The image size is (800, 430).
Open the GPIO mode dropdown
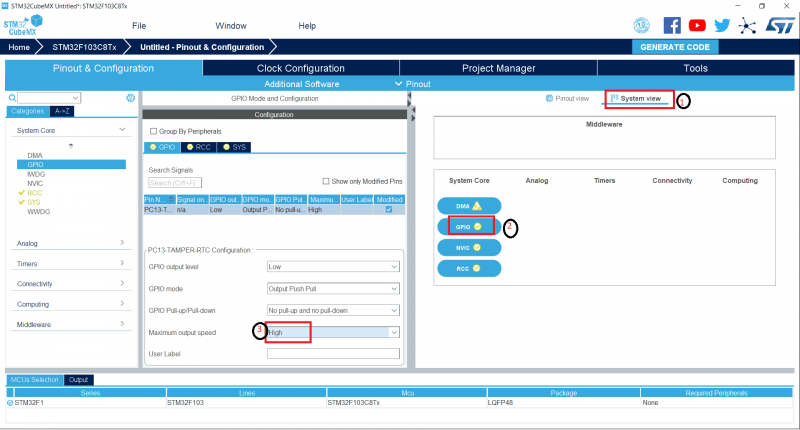[333, 288]
